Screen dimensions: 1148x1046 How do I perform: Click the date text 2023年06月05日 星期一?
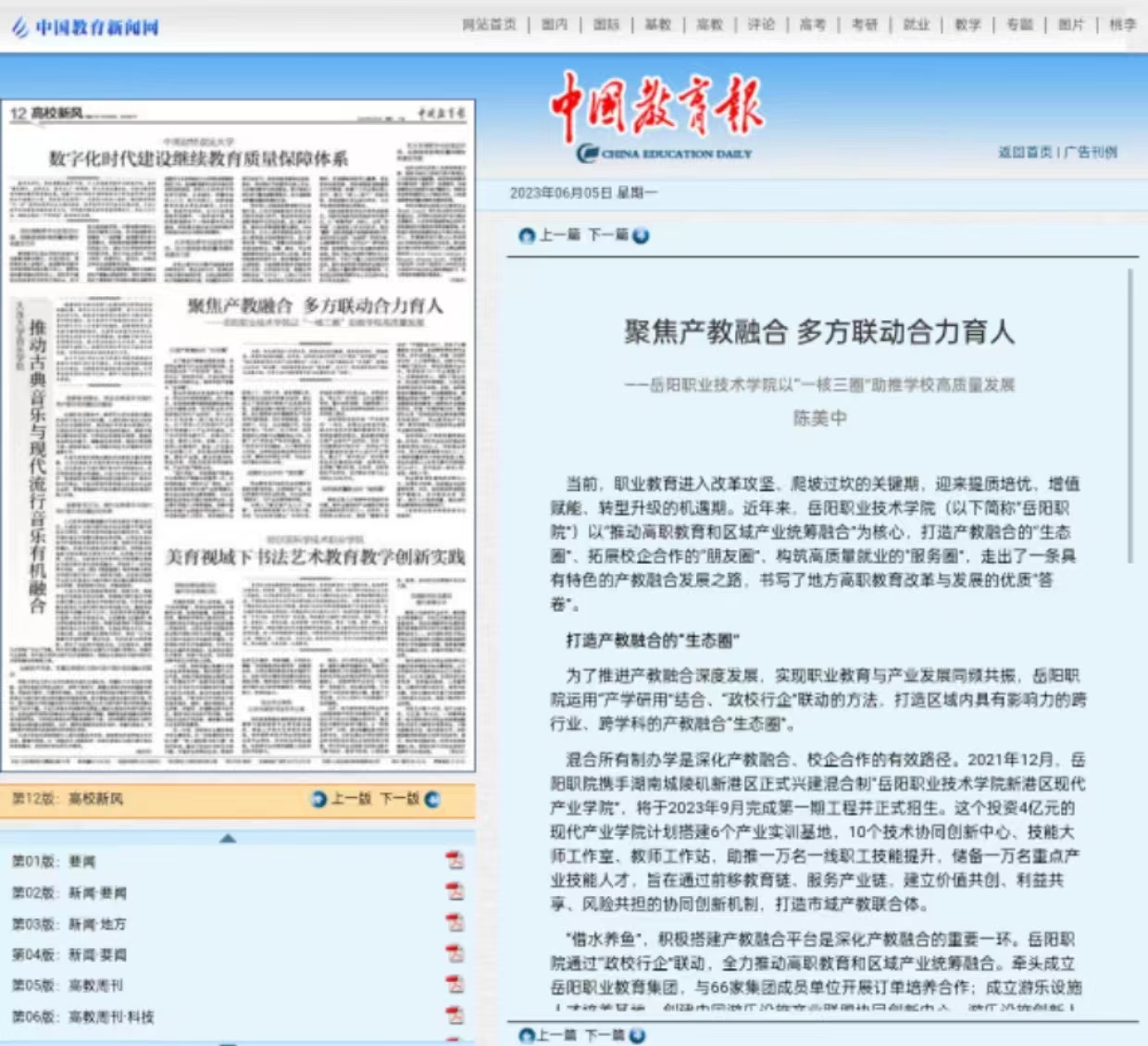pyautogui.click(x=583, y=193)
